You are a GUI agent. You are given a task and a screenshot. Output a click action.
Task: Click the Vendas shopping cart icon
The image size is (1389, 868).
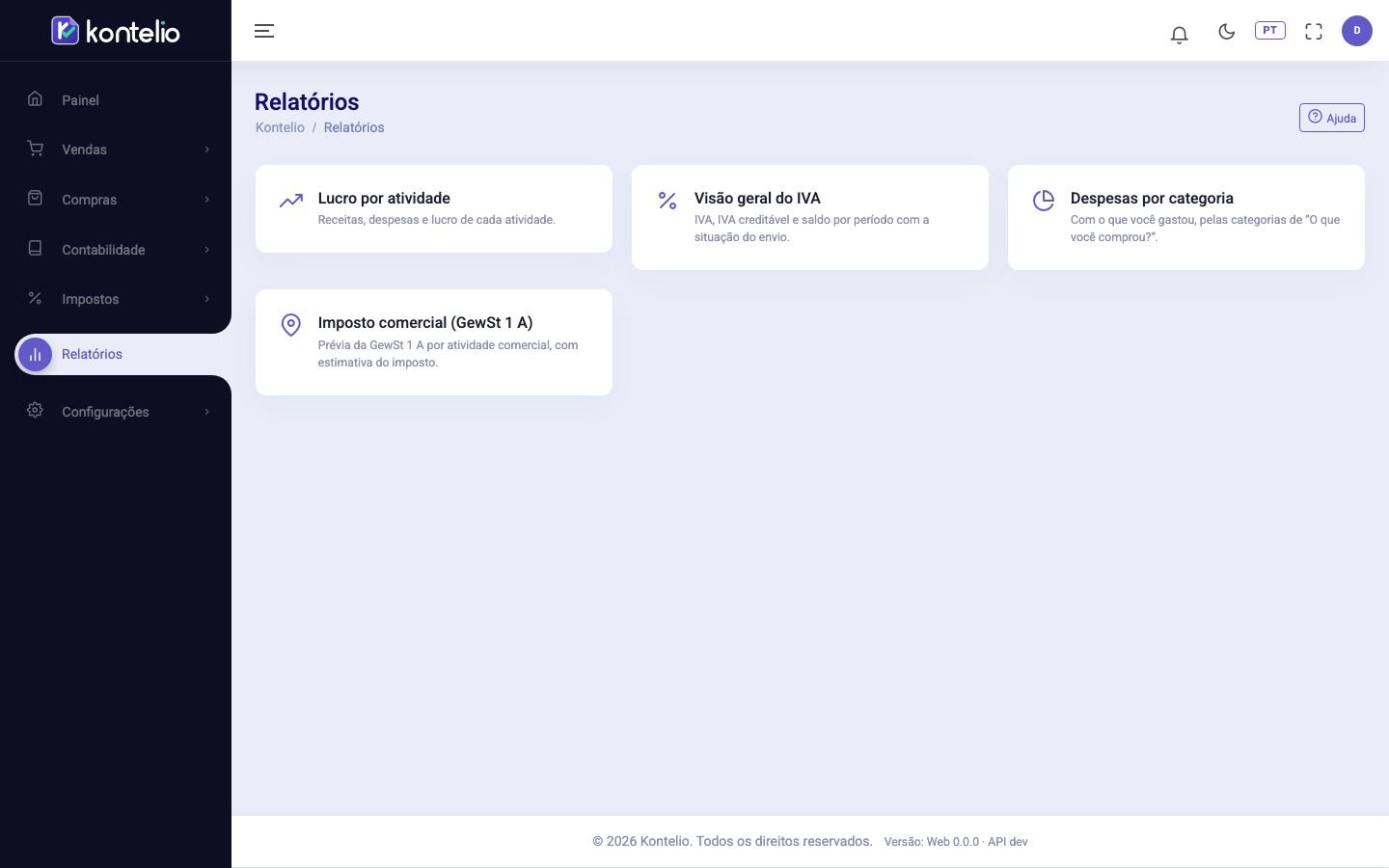click(x=35, y=149)
